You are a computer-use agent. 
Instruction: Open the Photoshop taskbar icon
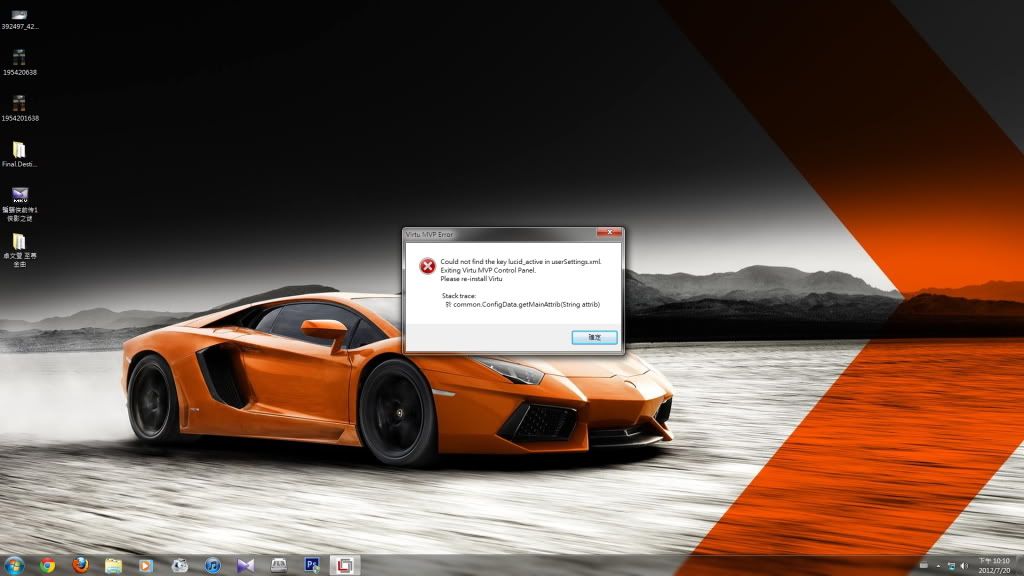tap(312, 566)
